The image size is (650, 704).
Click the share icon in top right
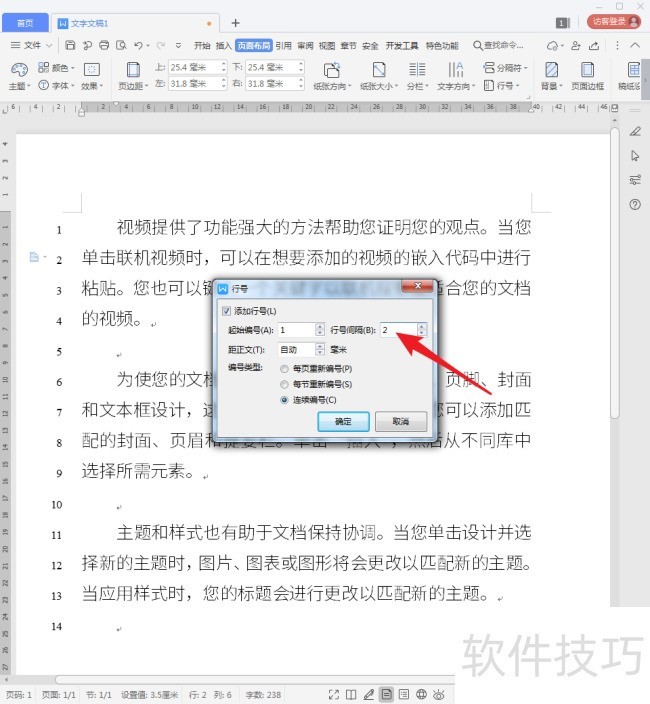tap(593, 45)
